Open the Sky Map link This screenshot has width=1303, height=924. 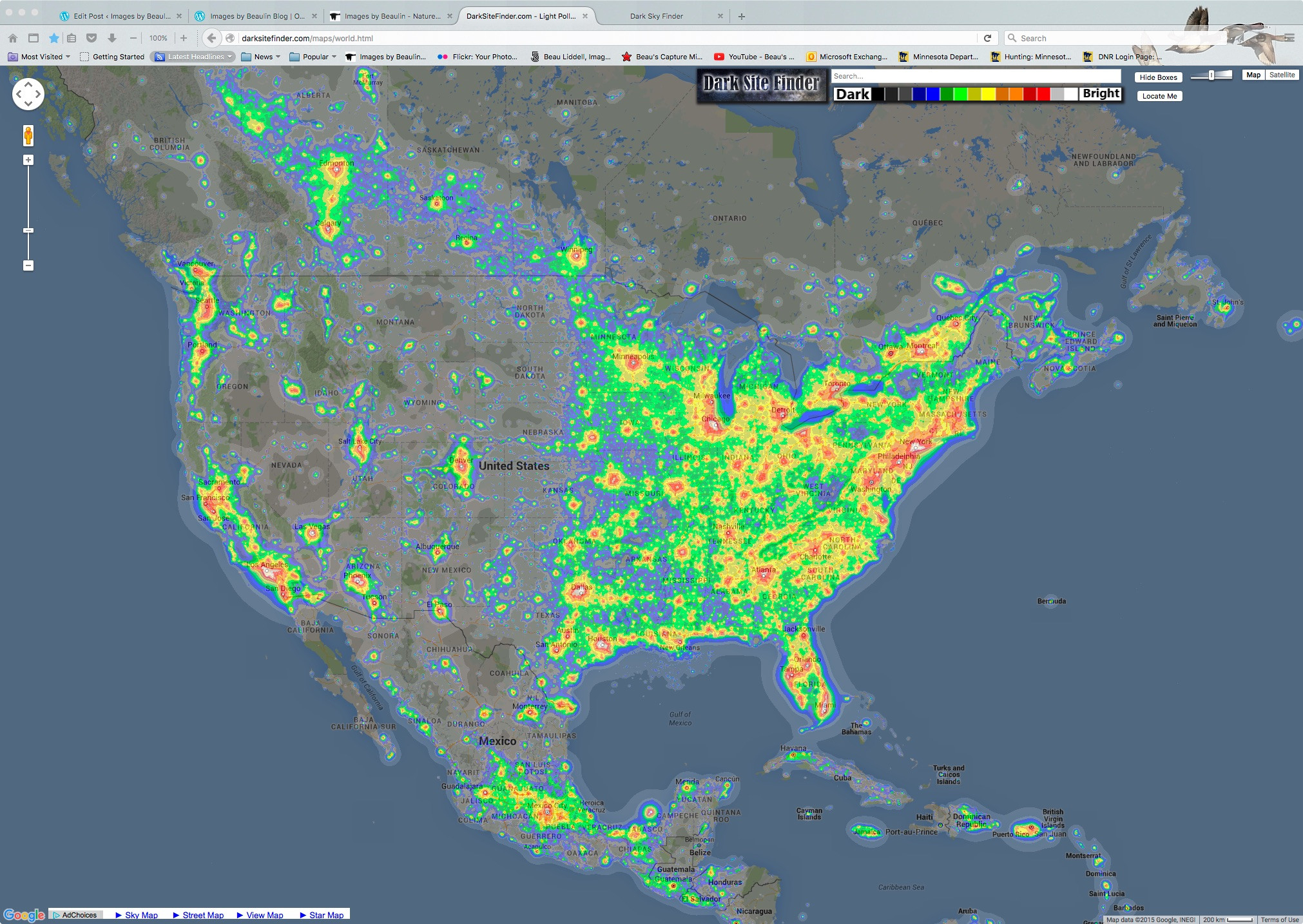point(140,915)
